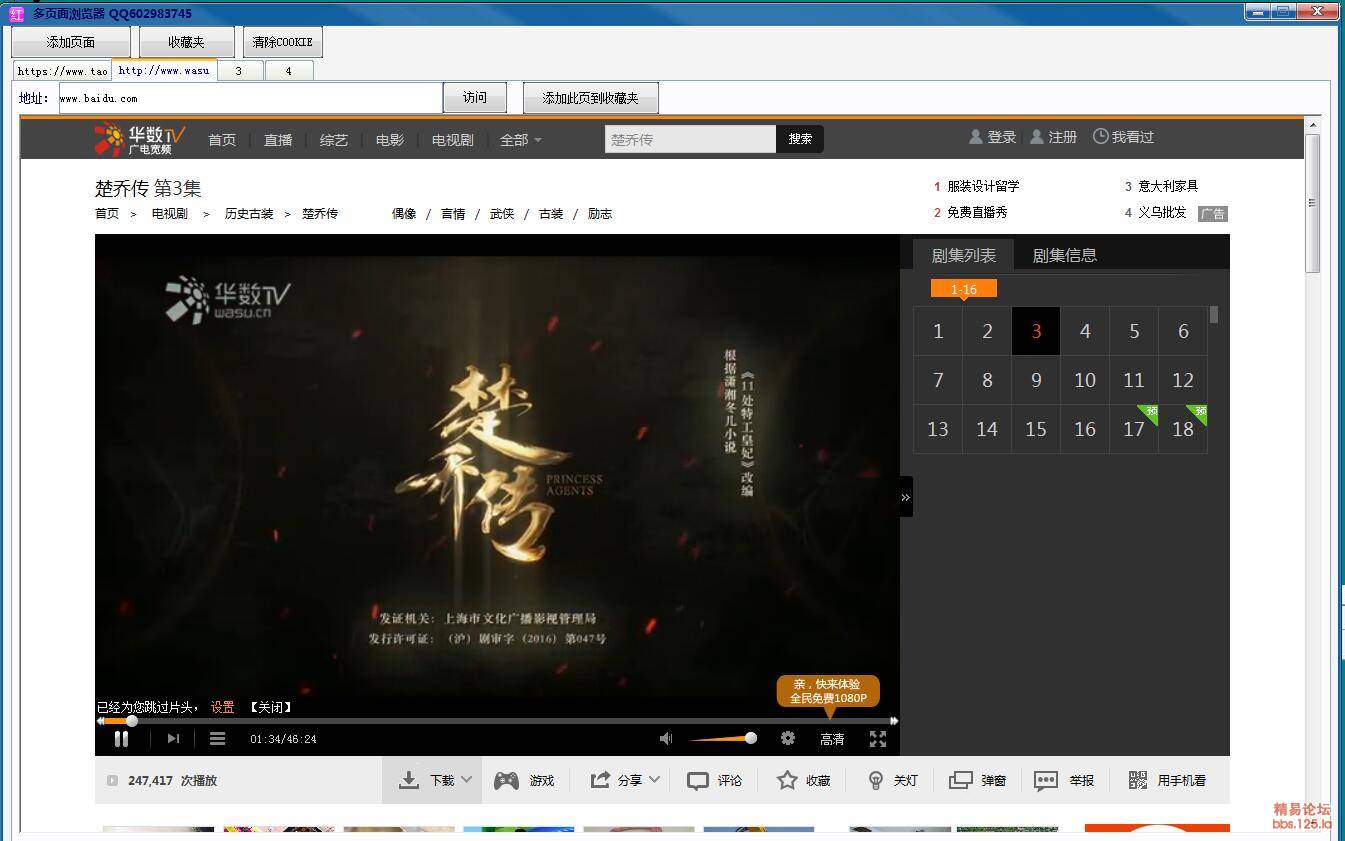Viewport: 1345px width, 841px height.
Task: Change video quality 高清 setting
Action: pyautogui.click(x=832, y=739)
